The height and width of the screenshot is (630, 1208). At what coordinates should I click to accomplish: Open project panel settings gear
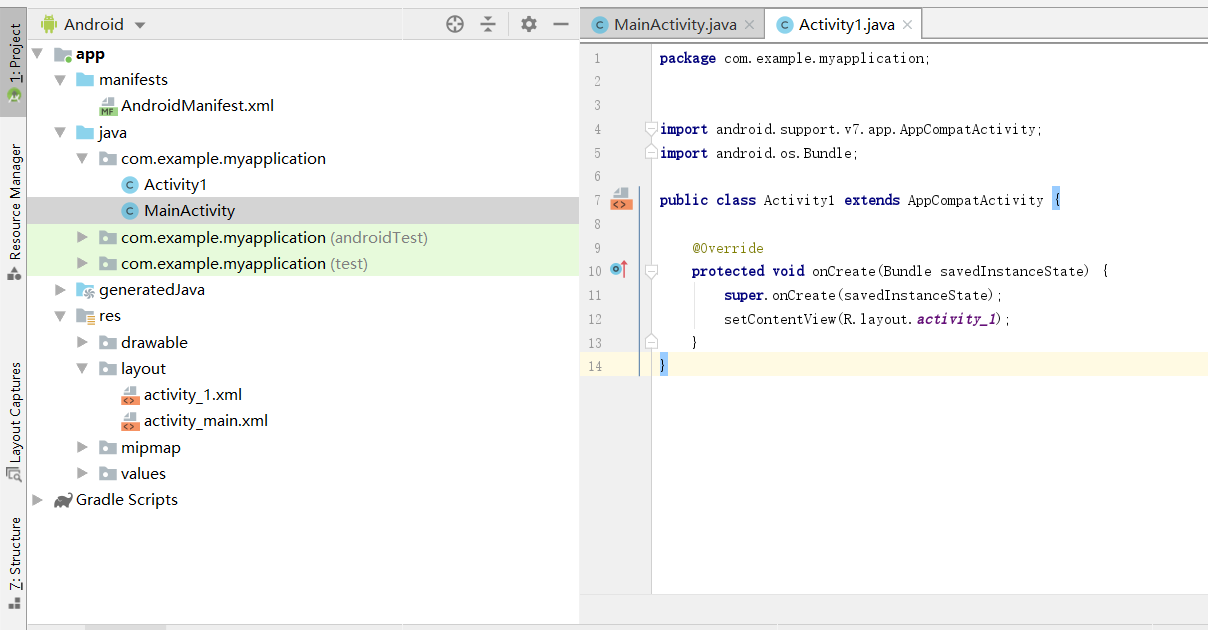529,24
